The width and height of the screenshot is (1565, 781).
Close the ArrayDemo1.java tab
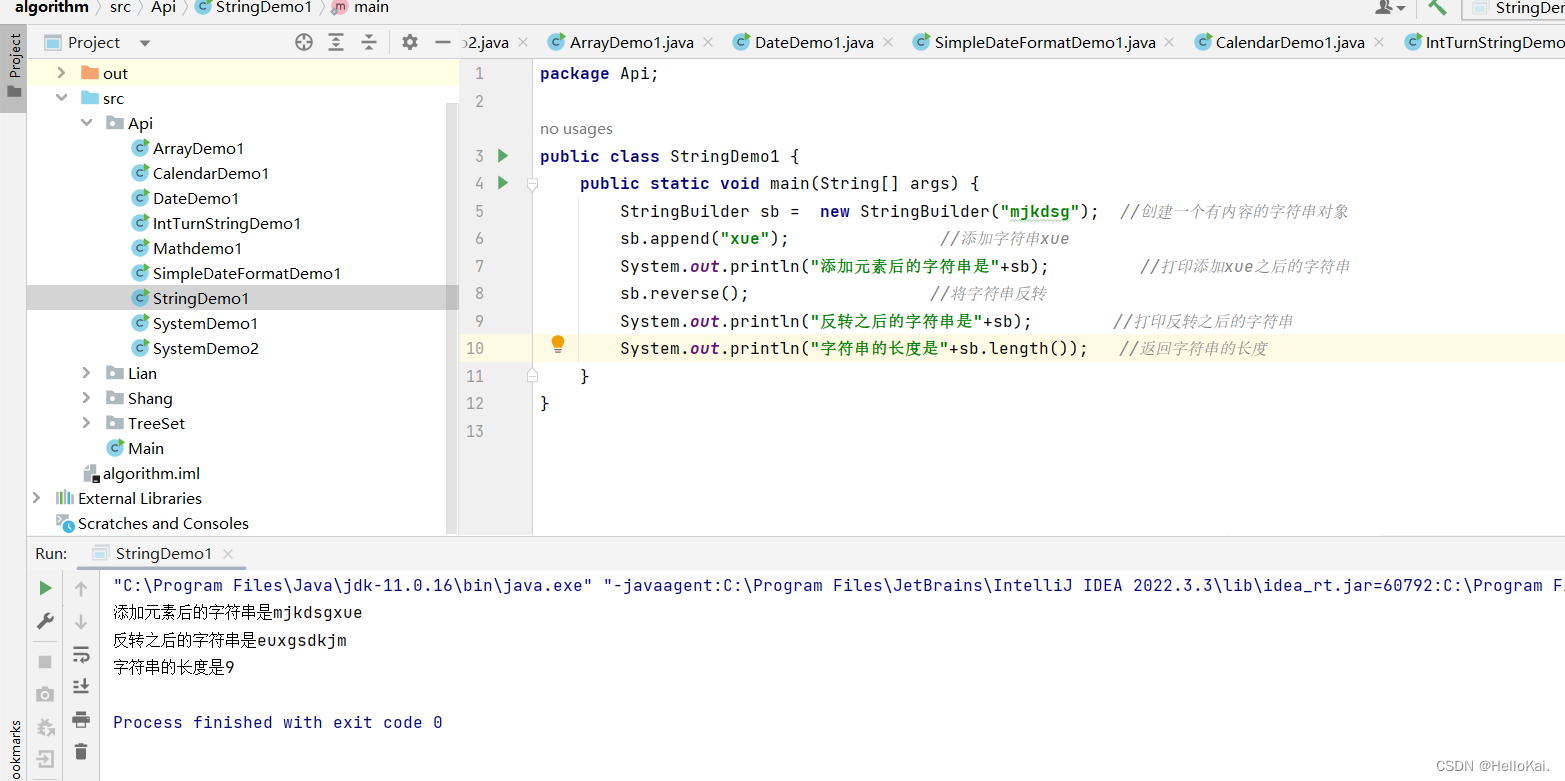(708, 42)
